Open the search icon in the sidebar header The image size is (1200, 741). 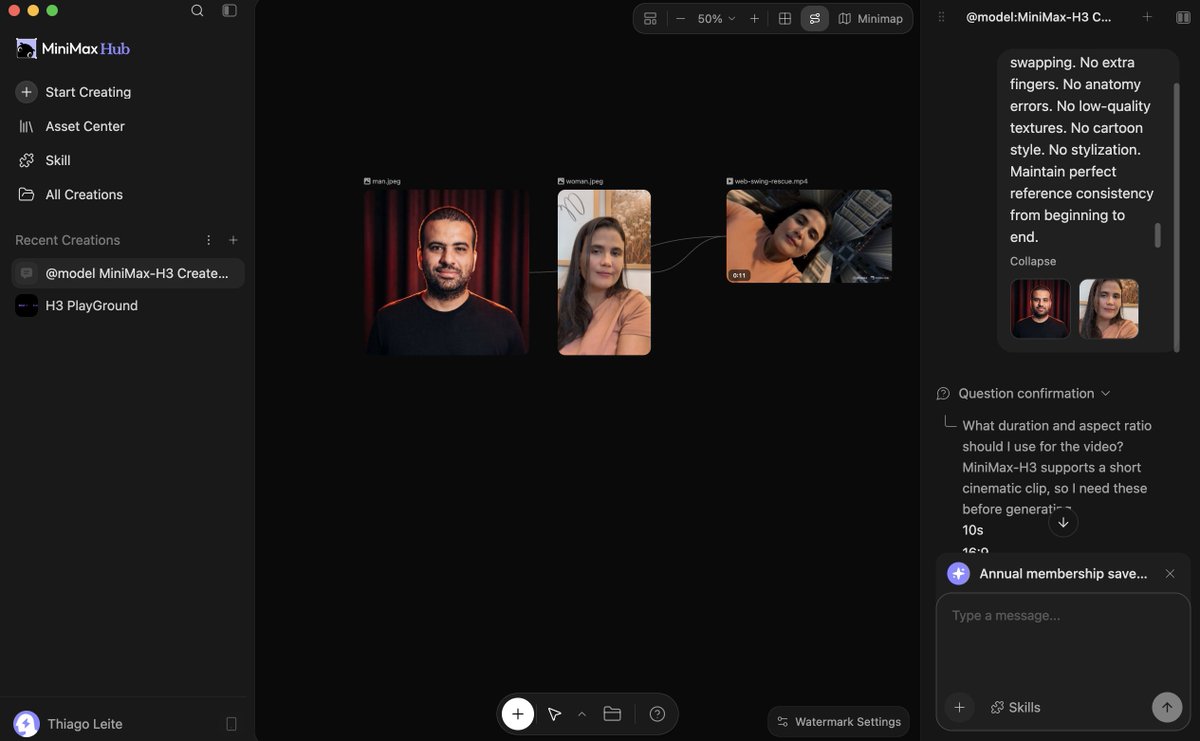(197, 11)
